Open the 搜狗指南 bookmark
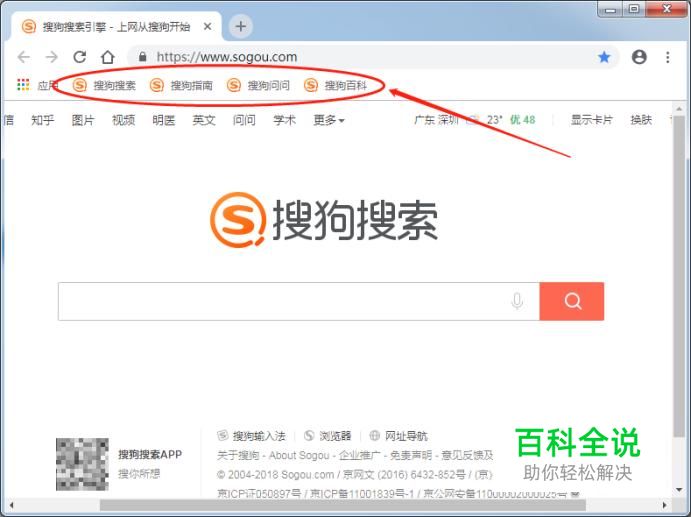Viewport: 691px width, 517px height. pyautogui.click(x=181, y=85)
